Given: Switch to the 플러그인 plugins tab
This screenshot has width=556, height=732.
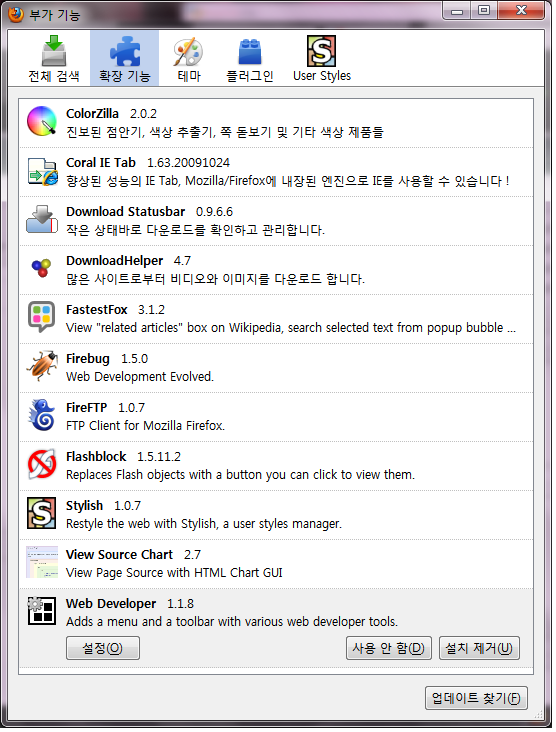Looking at the screenshot, I should 250,59.
